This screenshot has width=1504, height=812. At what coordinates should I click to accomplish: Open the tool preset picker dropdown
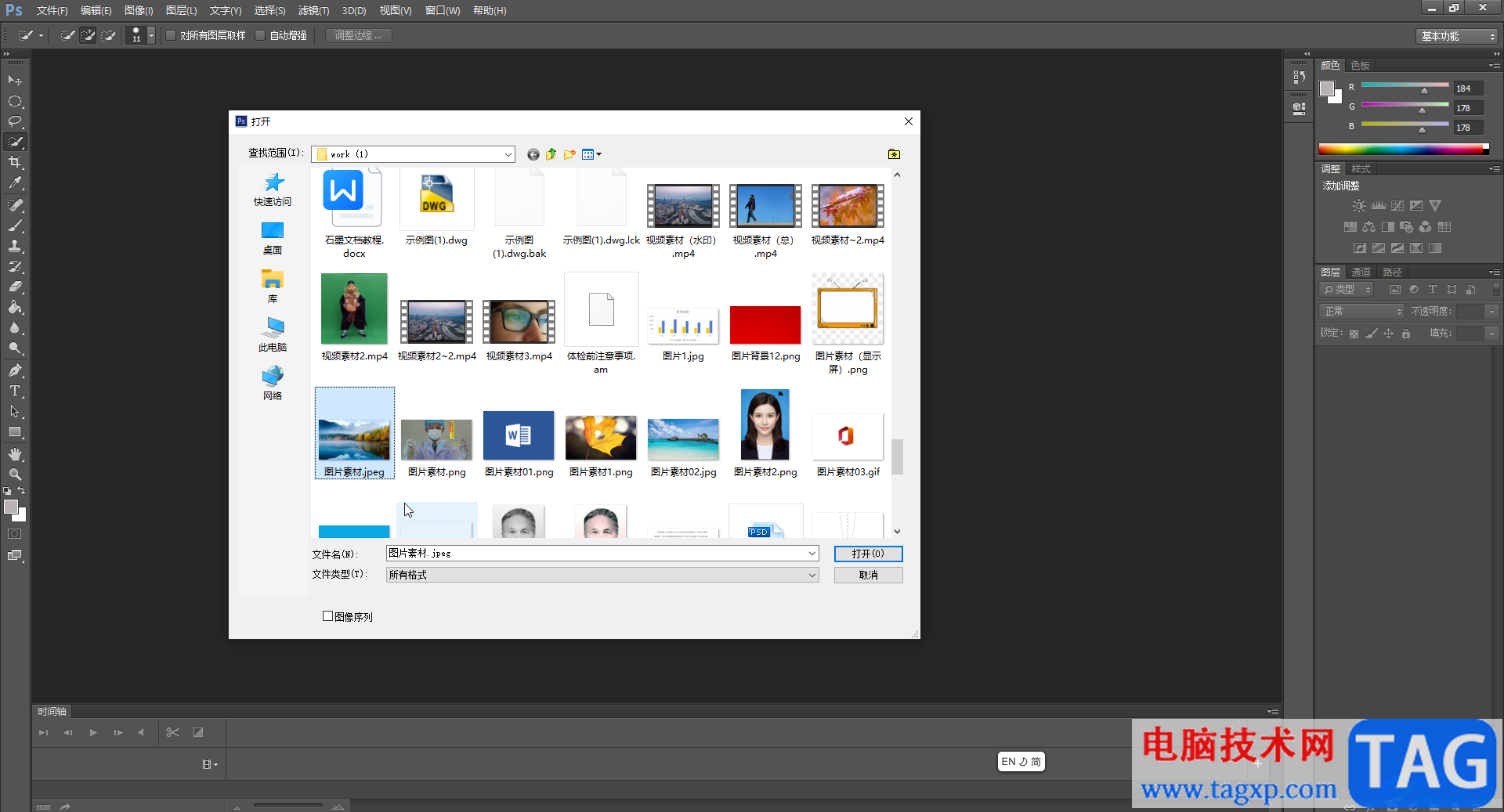(31, 35)
